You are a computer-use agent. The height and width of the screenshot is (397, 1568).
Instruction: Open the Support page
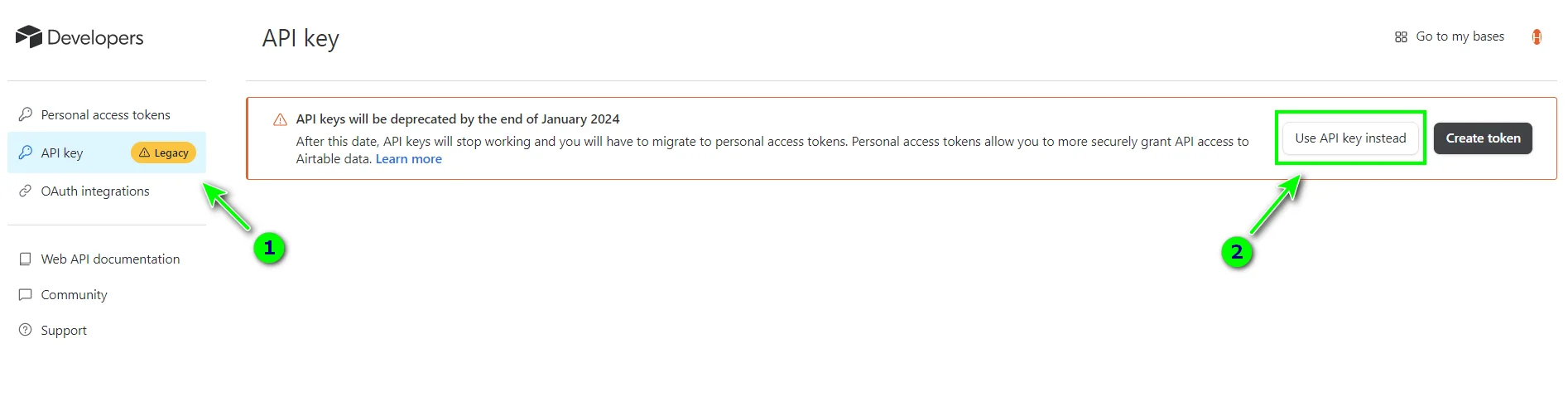tap(64, 330)
